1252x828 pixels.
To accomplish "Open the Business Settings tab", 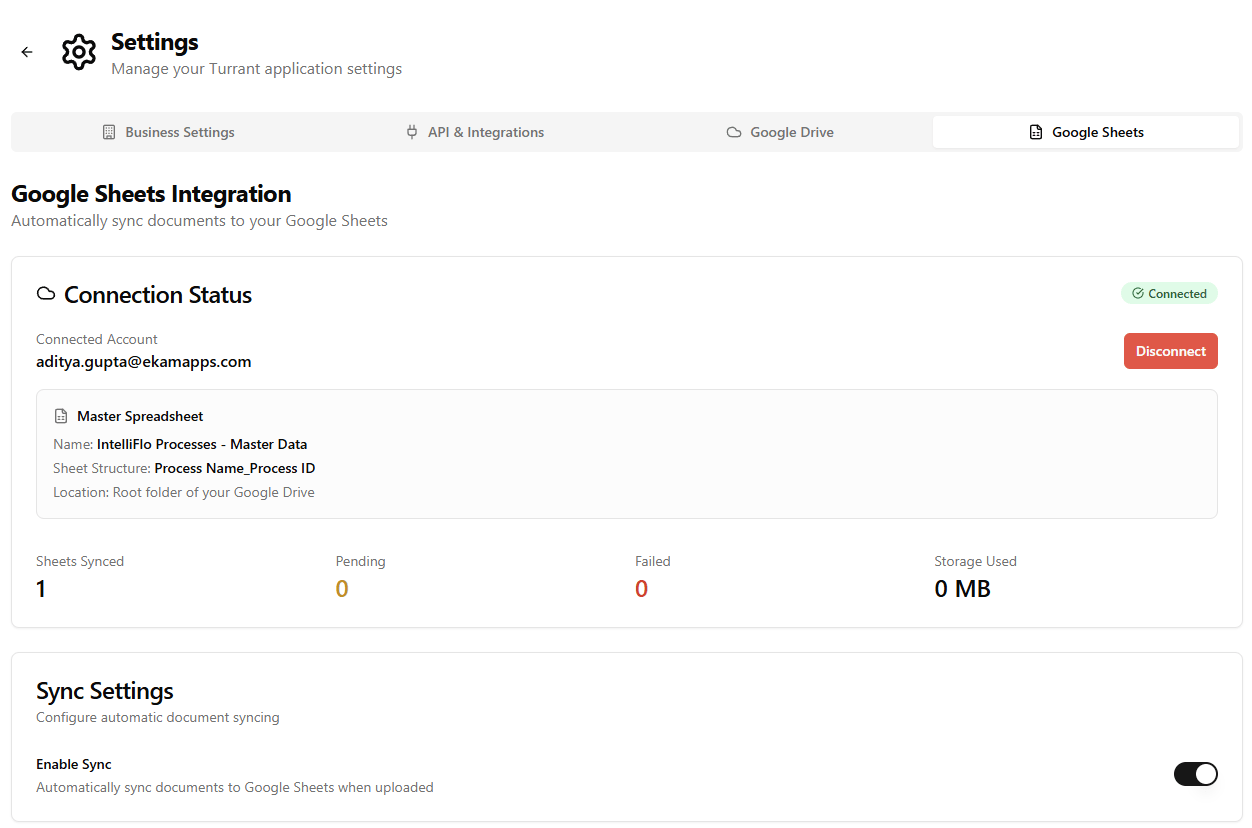I will tap(168, 132).
